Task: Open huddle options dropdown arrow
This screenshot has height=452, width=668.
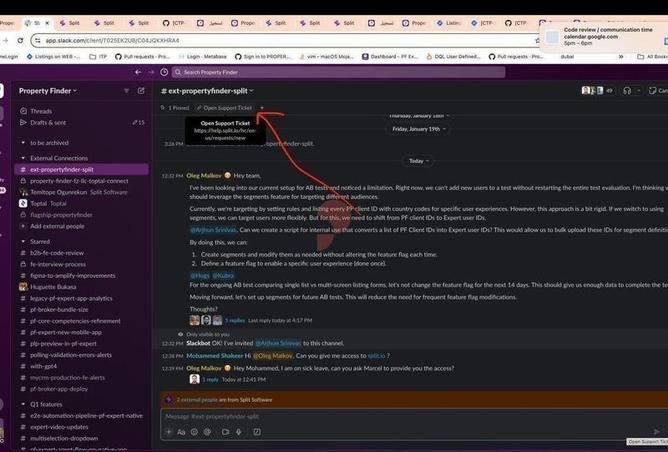Action: pyautogui.click(x=638, y=91)
